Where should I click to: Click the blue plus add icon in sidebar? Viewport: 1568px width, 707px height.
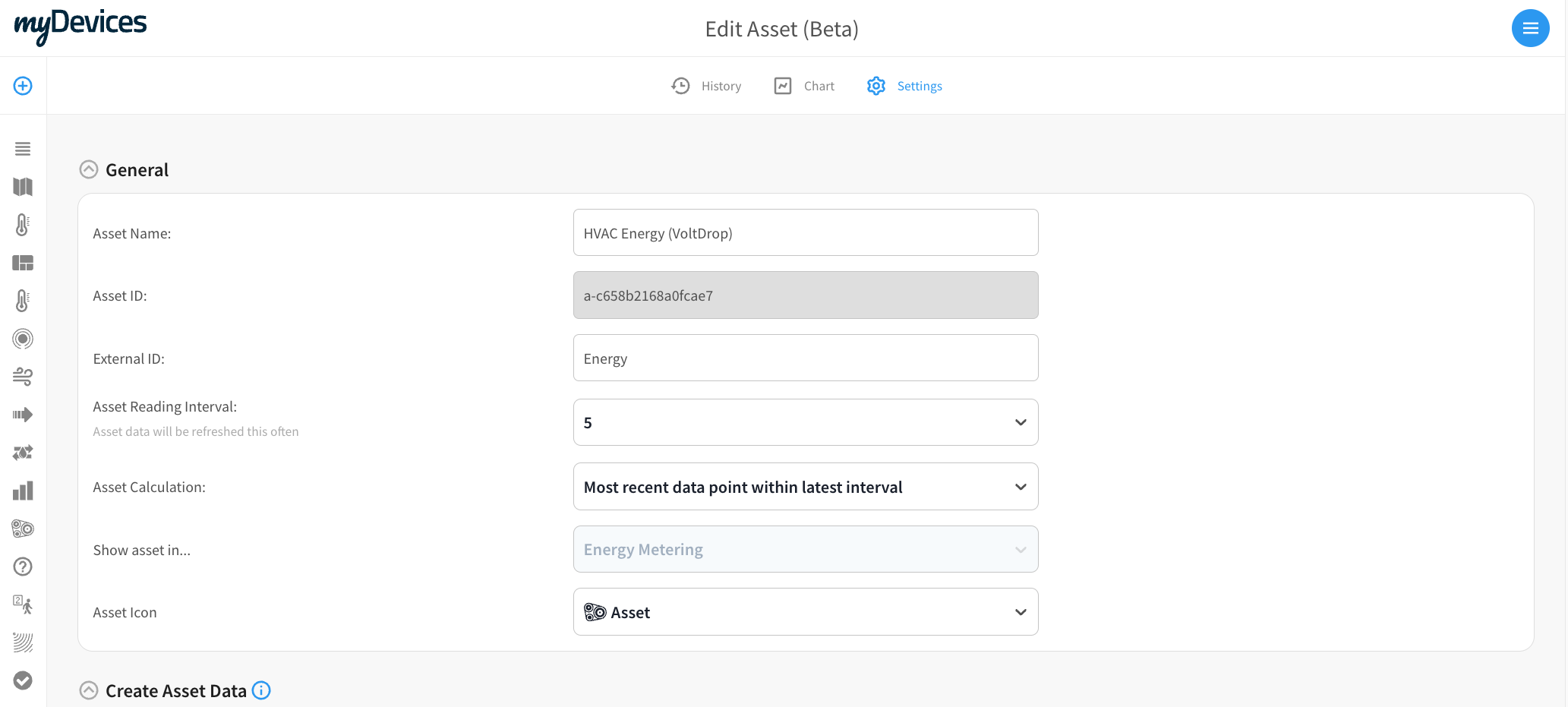[23, 86]
